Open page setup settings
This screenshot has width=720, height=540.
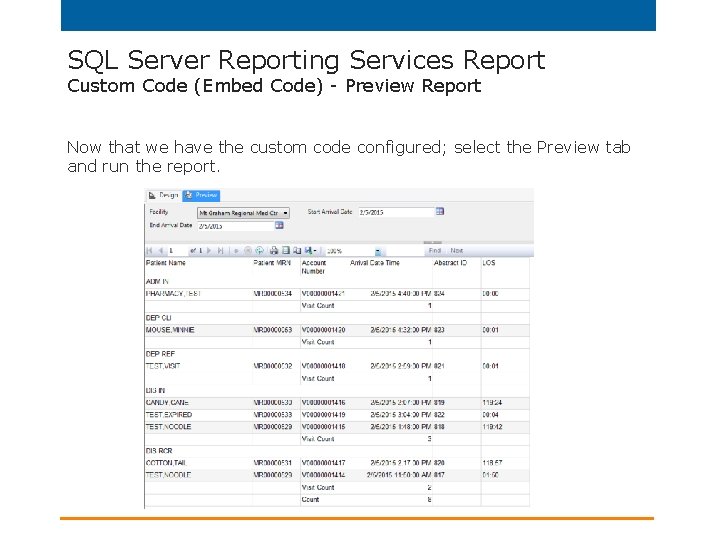[x=297, y=251]
